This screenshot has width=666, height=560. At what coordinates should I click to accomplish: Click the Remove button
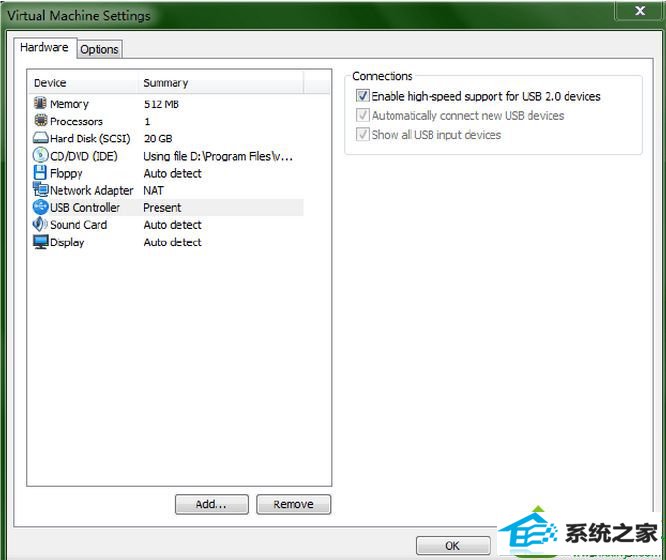[x=293, y=504]
